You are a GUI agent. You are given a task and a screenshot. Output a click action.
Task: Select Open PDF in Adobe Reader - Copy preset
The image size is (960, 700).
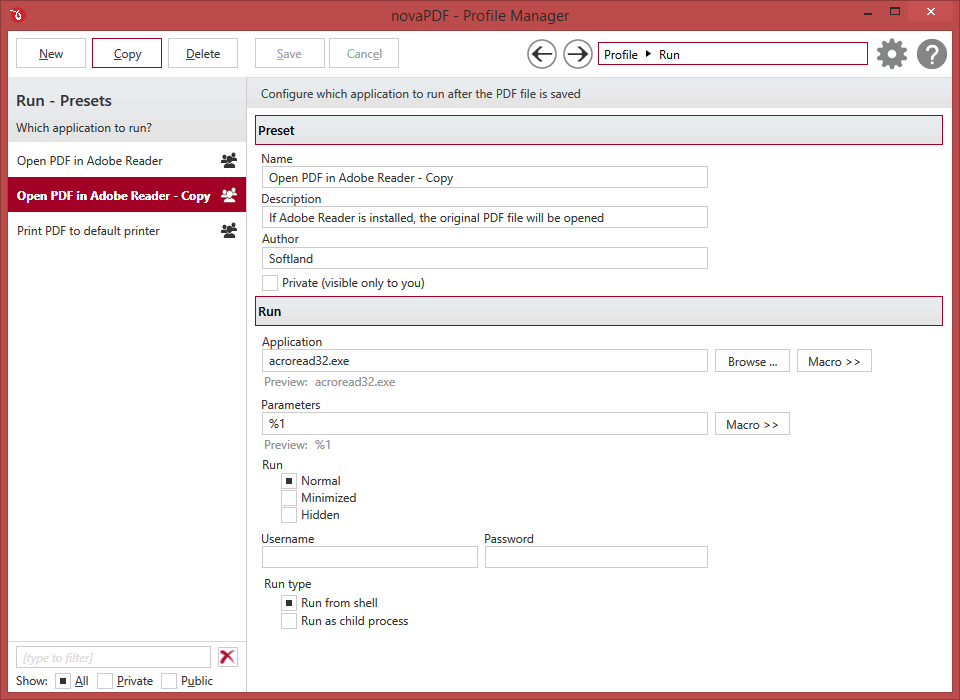point(127,195)
